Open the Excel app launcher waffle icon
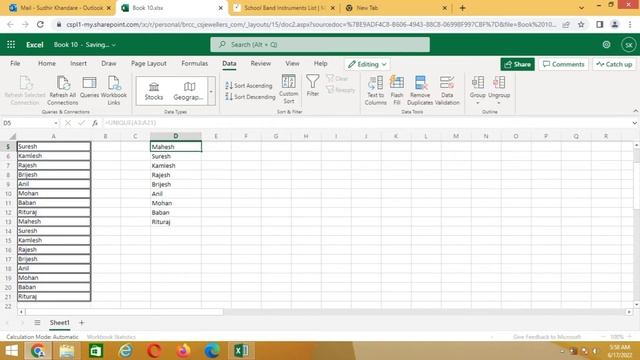Screen dimensions: 640x360 (11, 44)
